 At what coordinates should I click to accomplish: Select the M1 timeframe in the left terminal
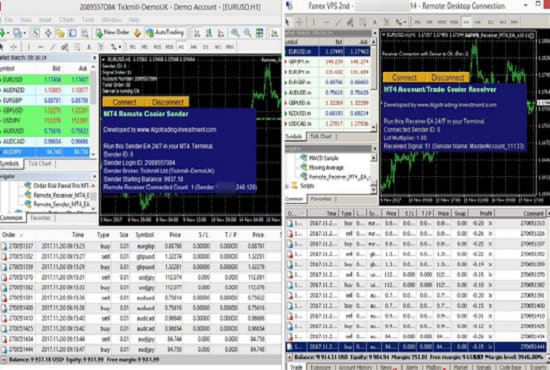pyautogui.click(x=133, y=47)
